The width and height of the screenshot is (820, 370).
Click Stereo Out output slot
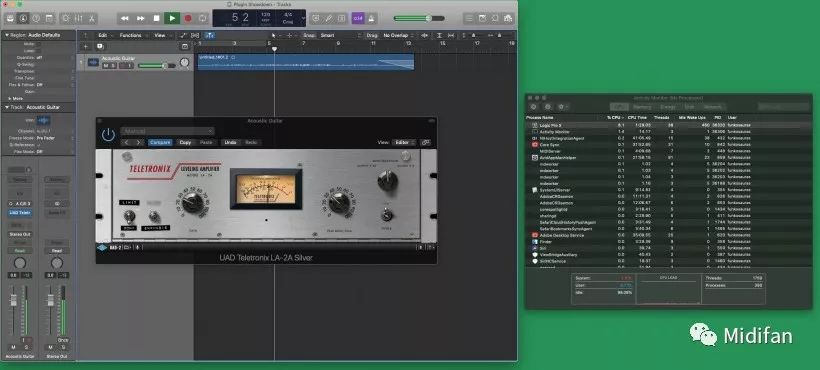(19, 235)
